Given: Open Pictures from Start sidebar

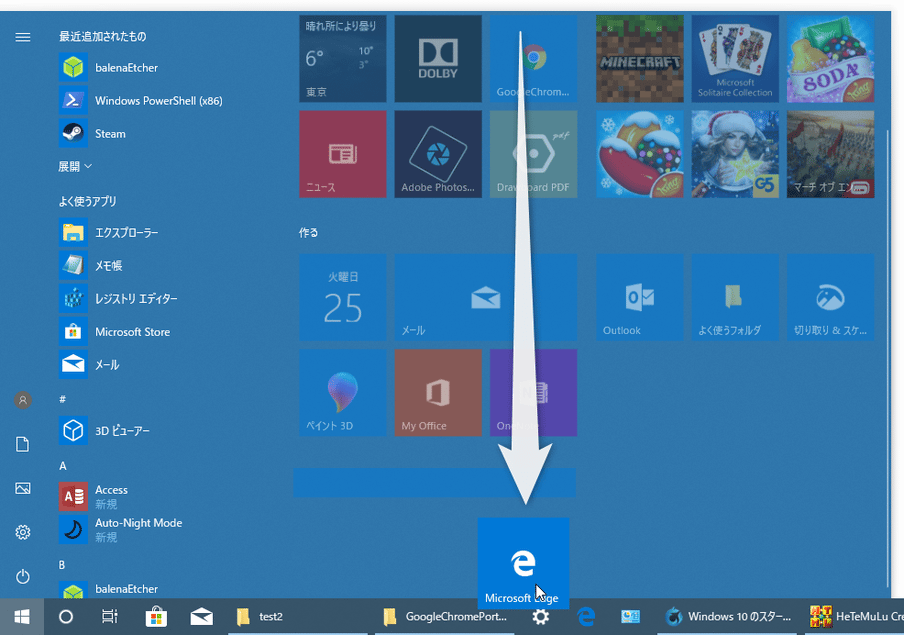Looking at the screenshot, I should [22, 489].
